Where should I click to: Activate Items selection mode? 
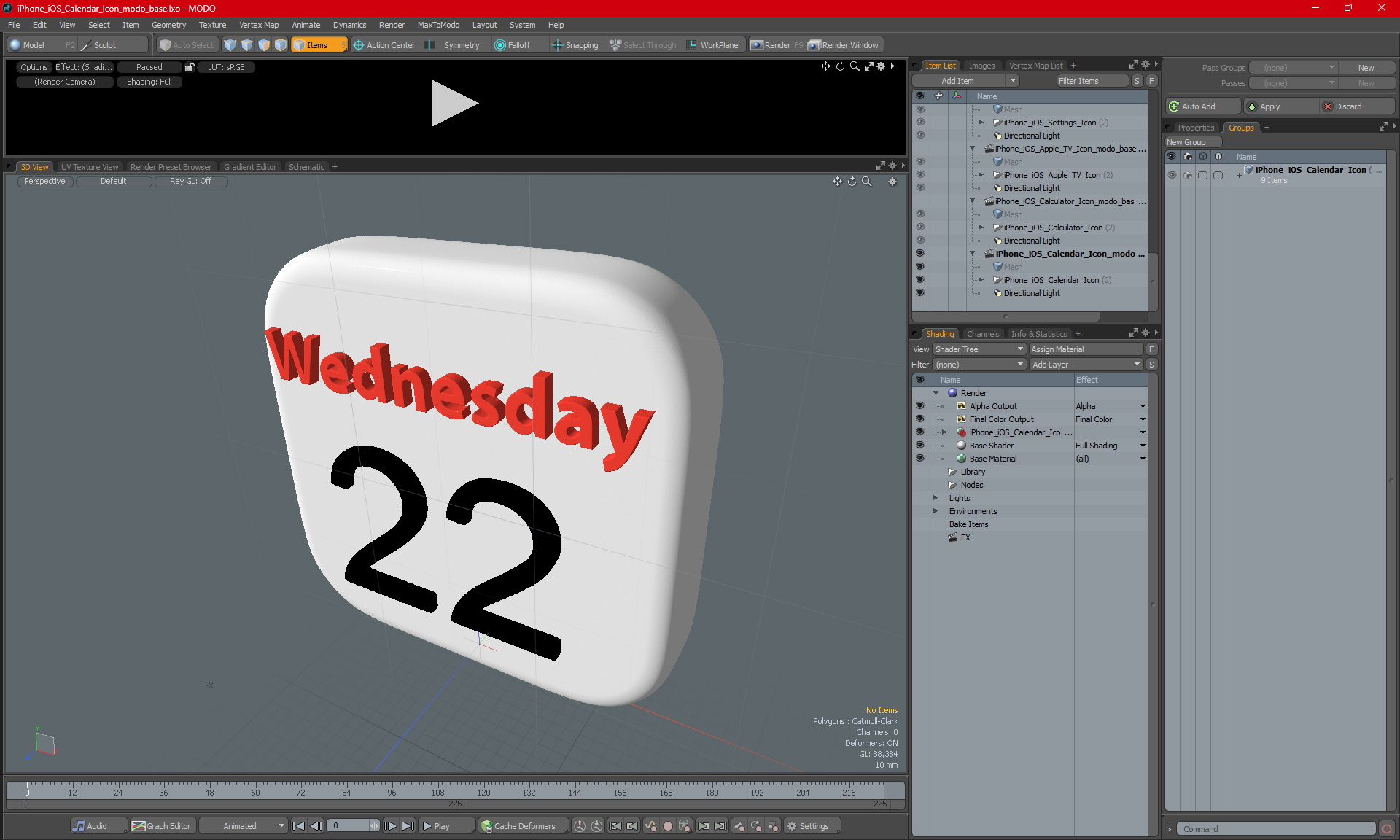tap(319, 45)
